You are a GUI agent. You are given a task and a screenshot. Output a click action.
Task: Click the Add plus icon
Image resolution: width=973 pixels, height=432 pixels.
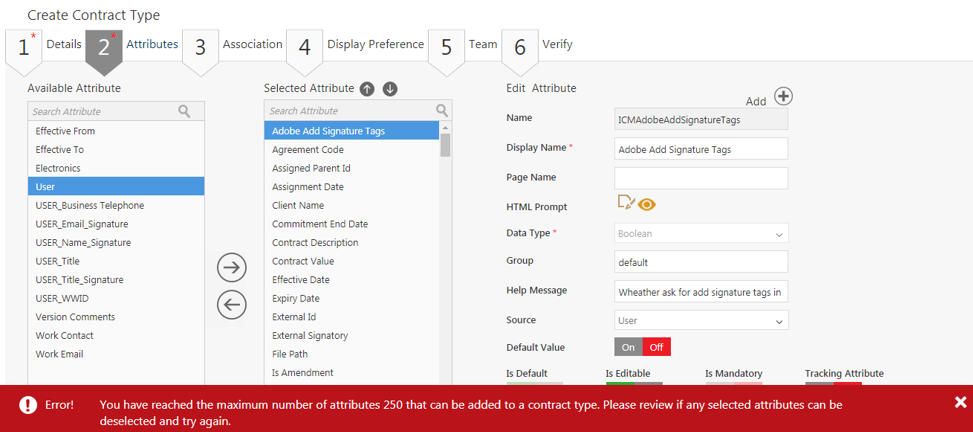tap(784, 96)
